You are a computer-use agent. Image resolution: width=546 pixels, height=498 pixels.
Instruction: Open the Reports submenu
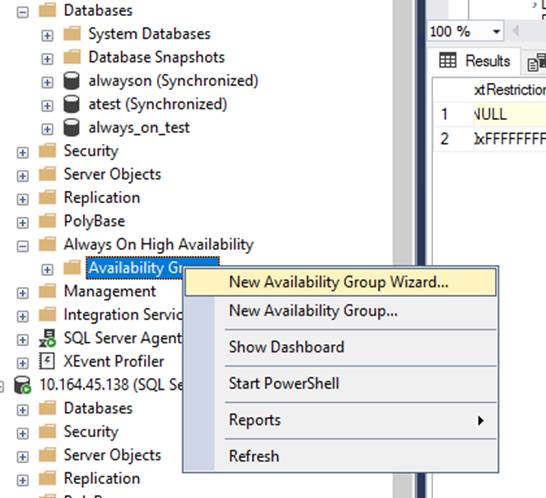[x=341, y=420]
